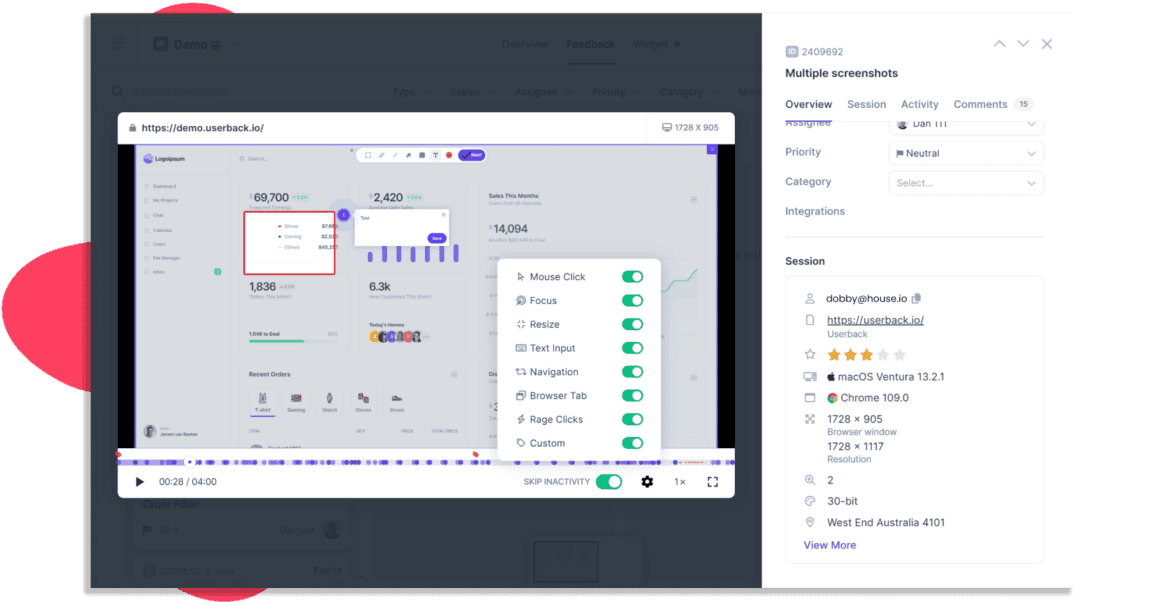Turn off the Rage Clicks toggle
1160x604 pixels.
[x=632, y=420]
